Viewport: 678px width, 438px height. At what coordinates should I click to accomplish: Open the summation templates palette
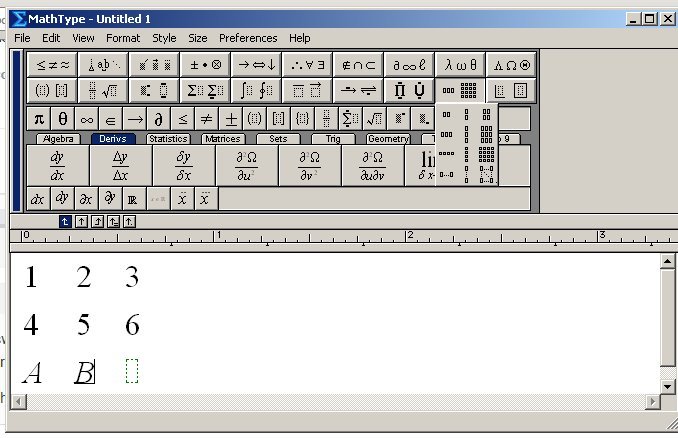tap(205, 90)
